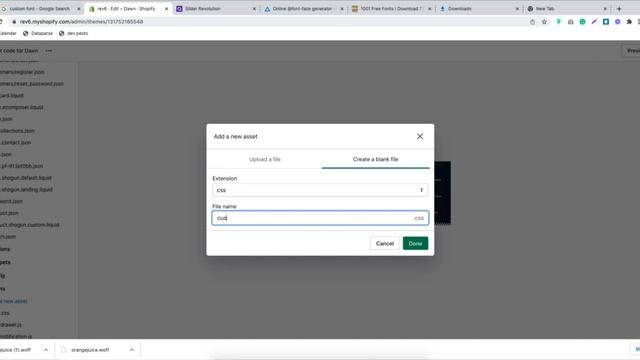
Task: Open customers/register.json in file tree
Action: point(22,72)
